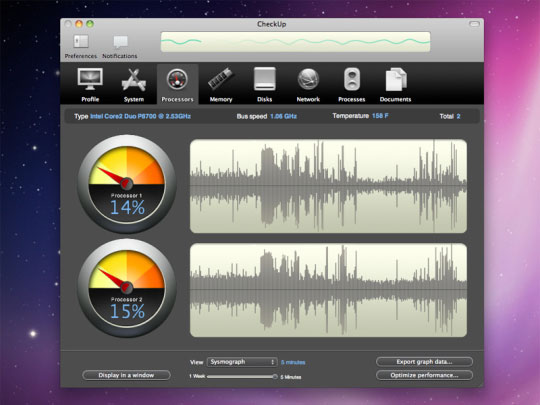Click the Export graph data button
Image resolution: width=540 pixels, height=405 pixels.
pyautogui.click(x=424, y=362)
